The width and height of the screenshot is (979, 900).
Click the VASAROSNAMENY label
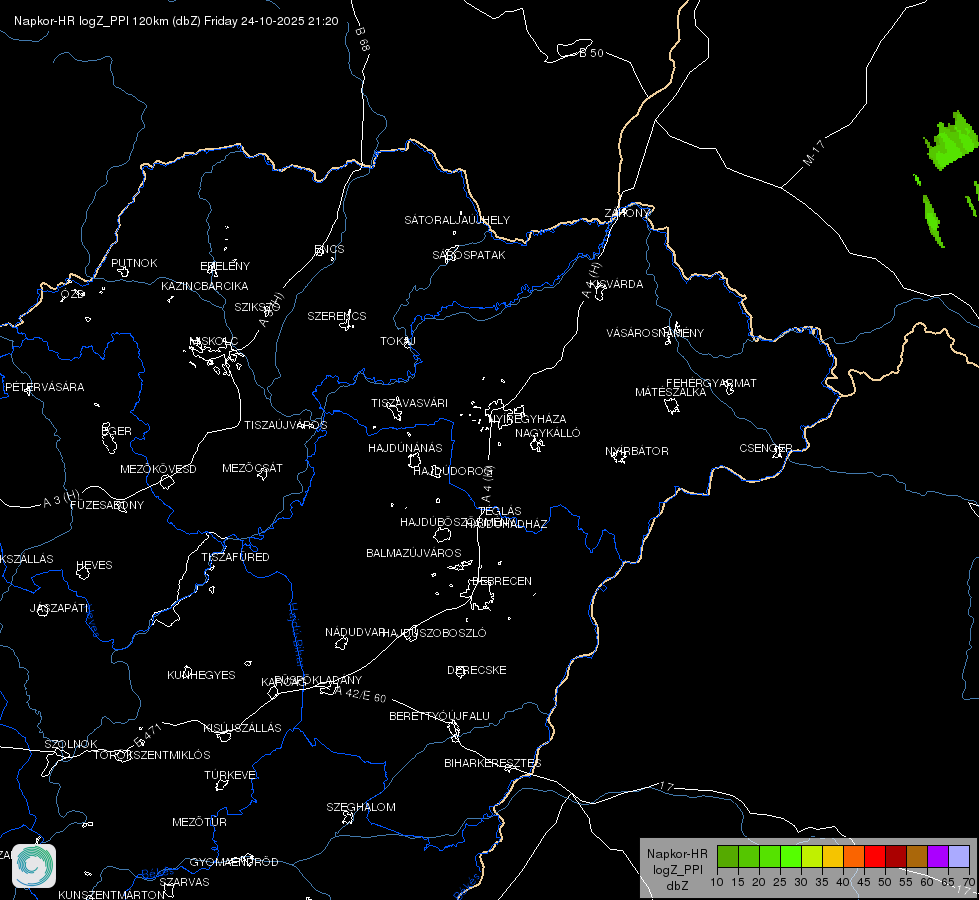pos(655,333)
